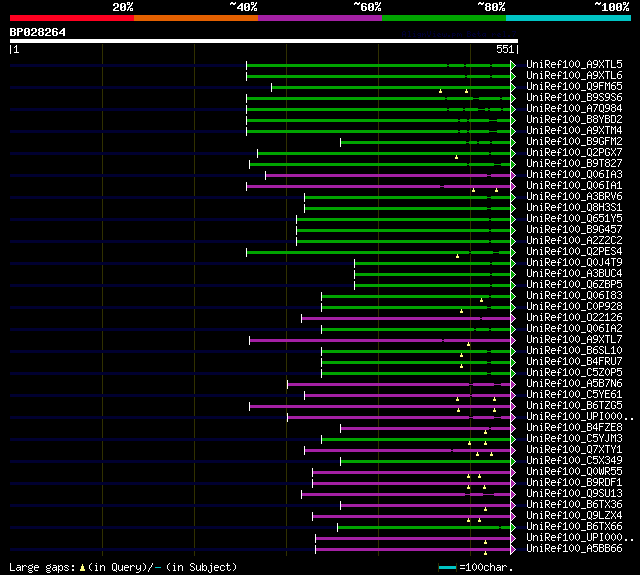Viewport: 640px width, 575px height.
Task: Click the arrowhead ending the UniRef100_Q0J4T9 row
Action: 513,264
